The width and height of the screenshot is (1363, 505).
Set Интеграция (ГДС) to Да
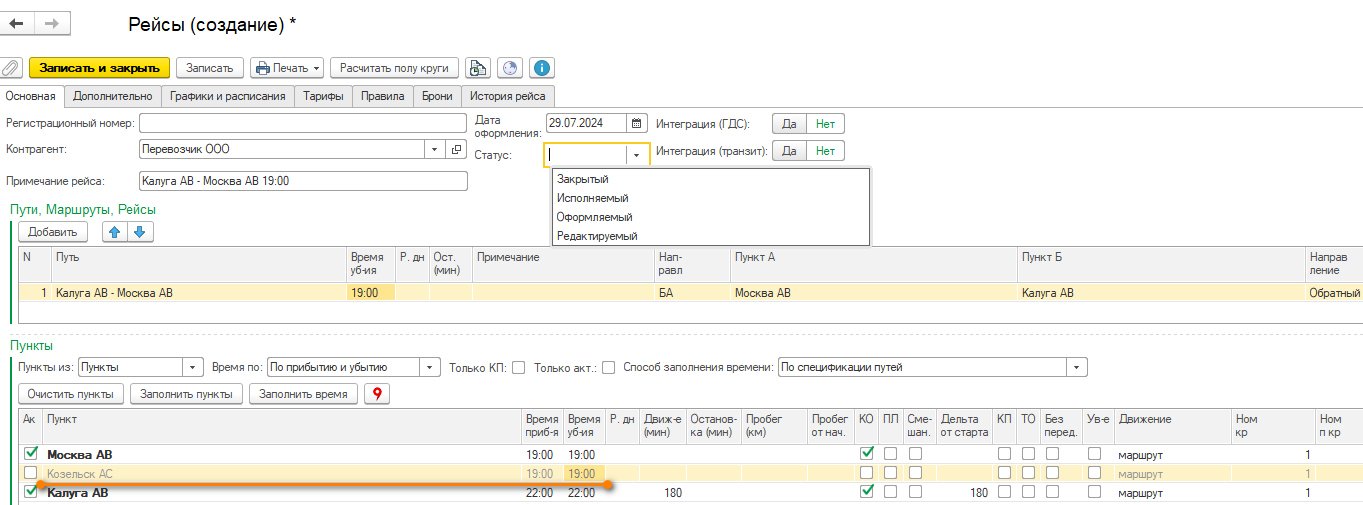788,124
